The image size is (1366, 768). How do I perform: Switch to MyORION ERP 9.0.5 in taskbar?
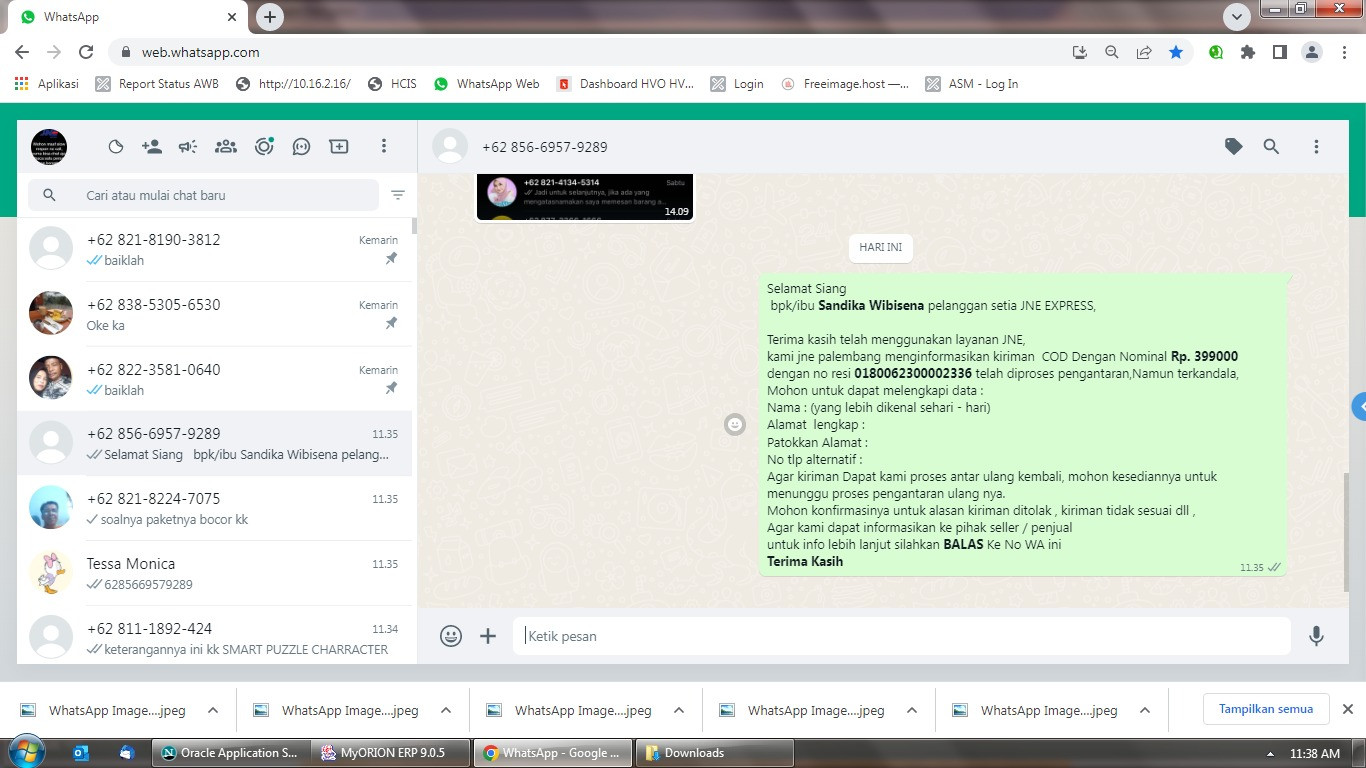coord(389,753)
